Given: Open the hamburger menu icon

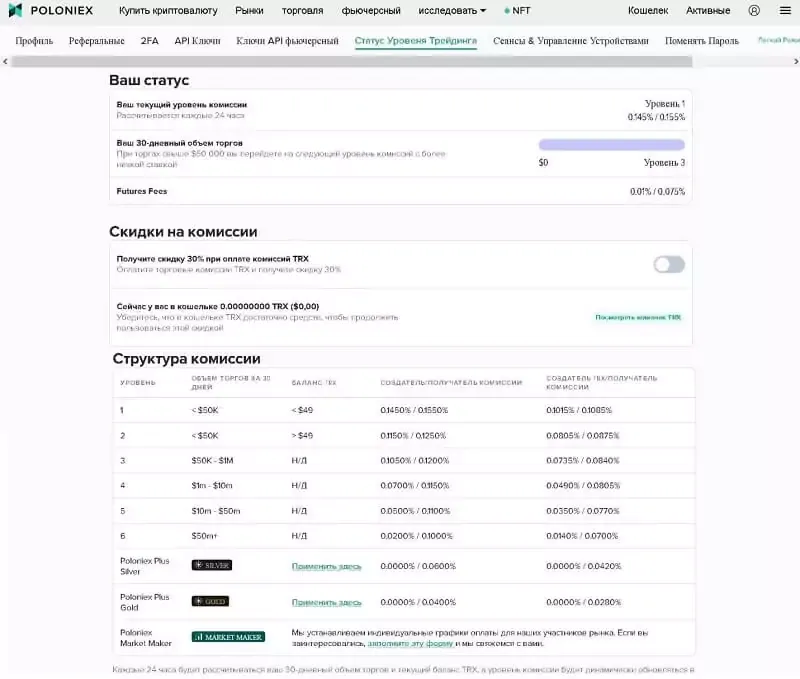Looking at the screenshot, I should pos(785,10).
